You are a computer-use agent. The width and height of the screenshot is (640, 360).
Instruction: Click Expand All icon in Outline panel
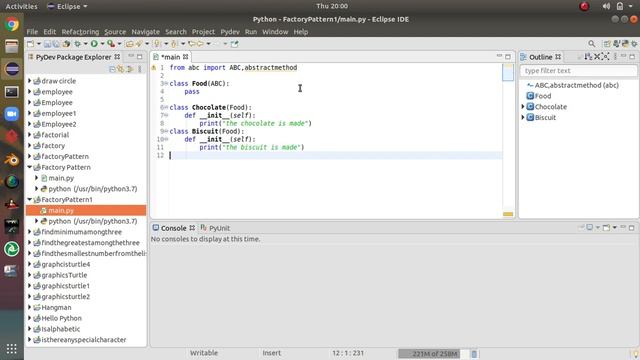point(606,57)
